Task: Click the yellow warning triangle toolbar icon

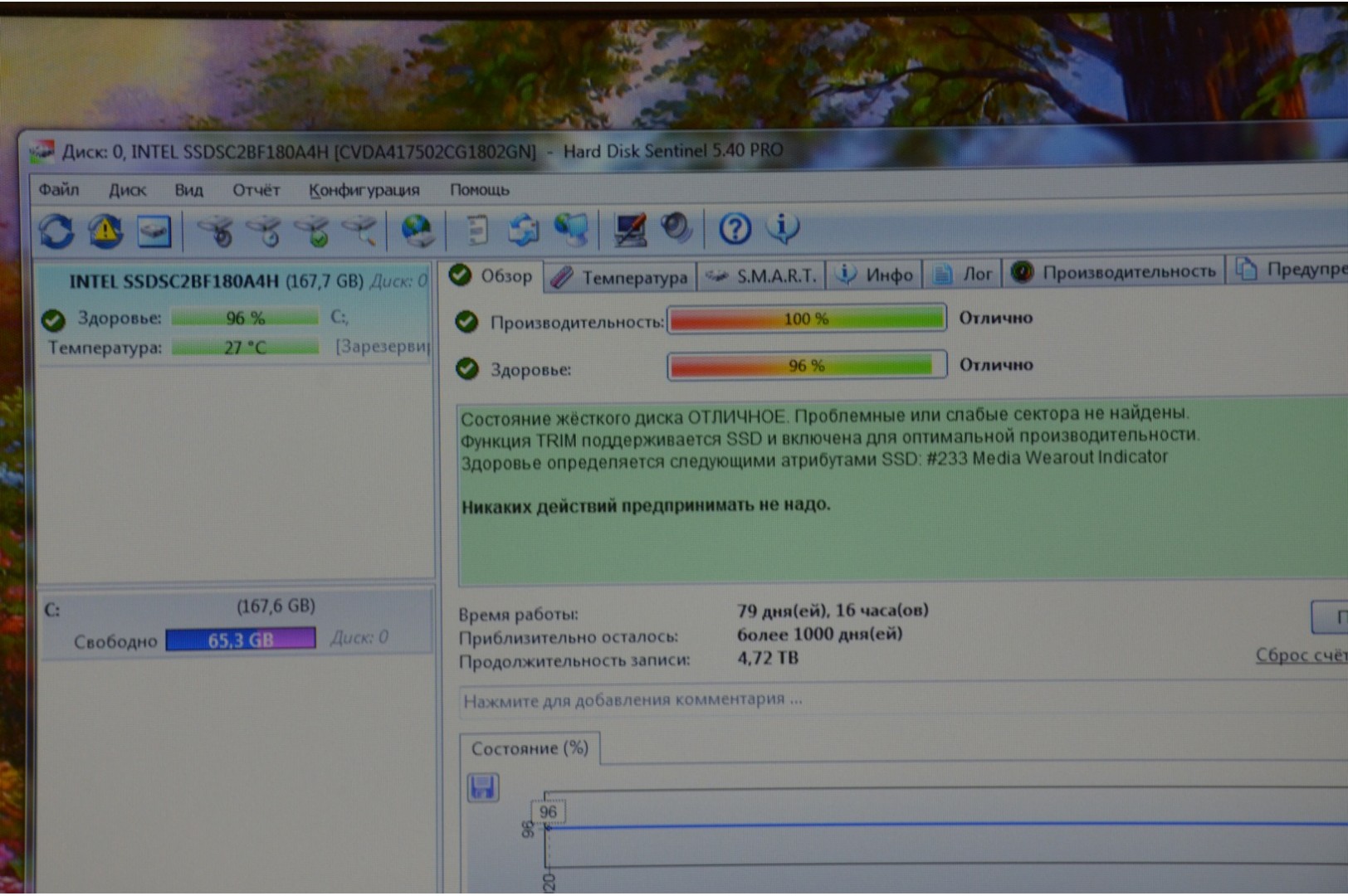Action: pos(105,231)
